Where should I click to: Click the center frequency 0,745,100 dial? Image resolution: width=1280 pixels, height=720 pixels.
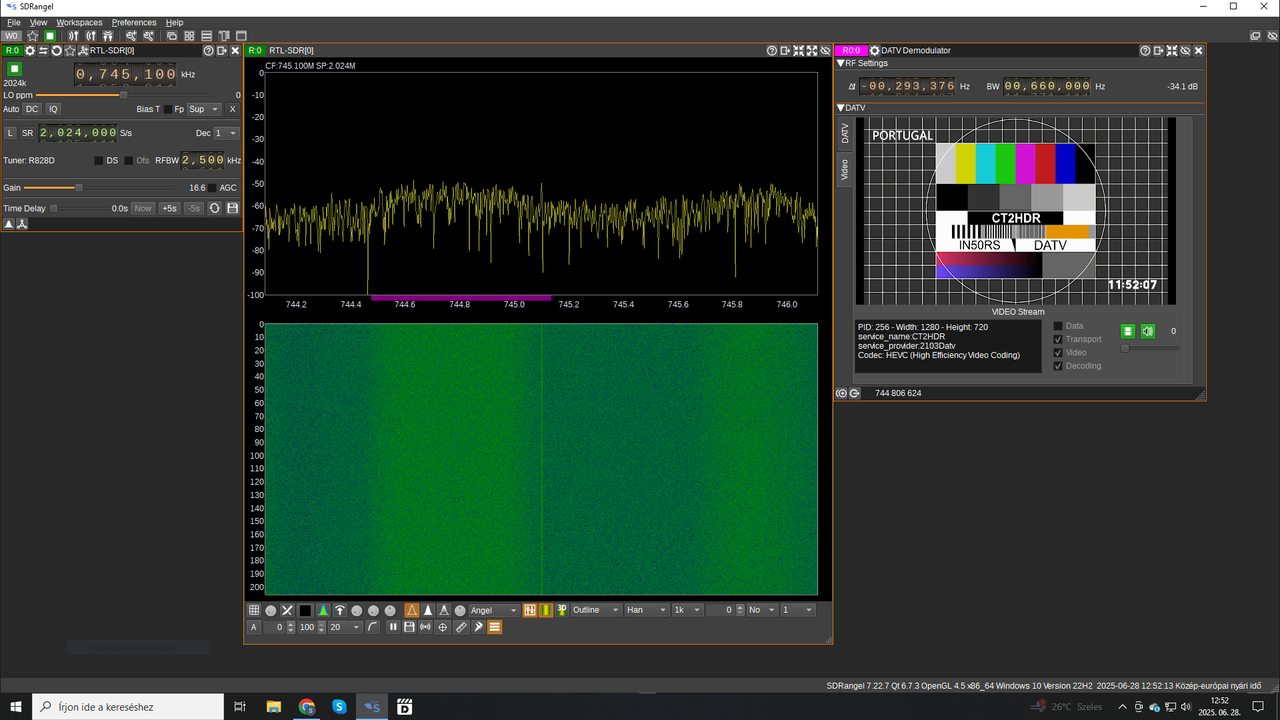[x=125, y=74]
